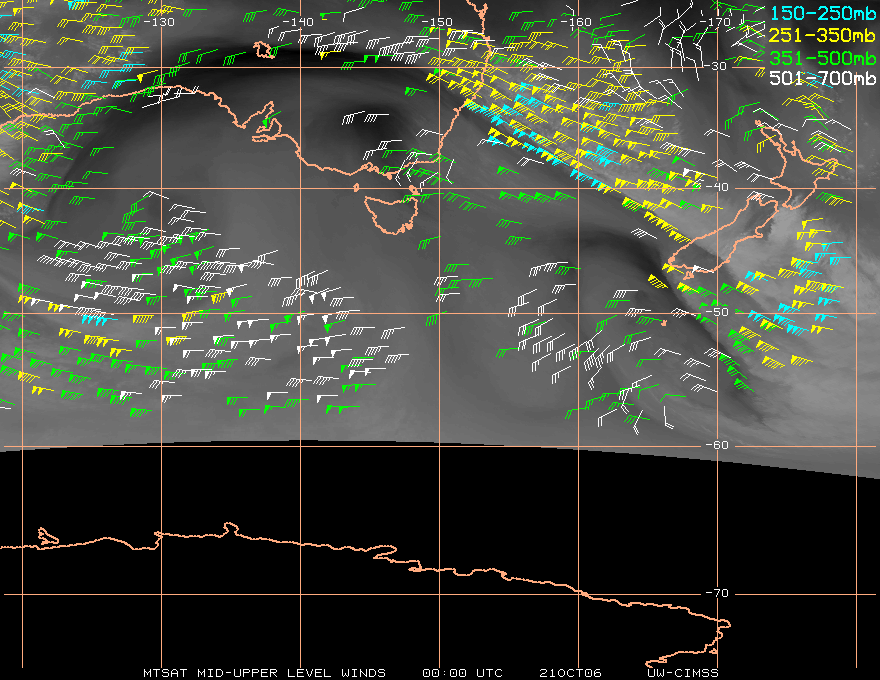The height and width of the screenshot is (680, 880).
Task: Click the -160 longitude label
Action: (576, 22)
